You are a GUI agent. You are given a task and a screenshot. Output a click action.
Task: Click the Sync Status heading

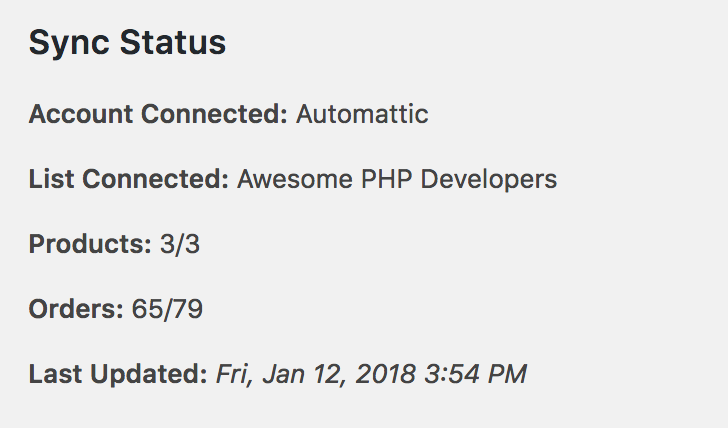click(x=127, y=43)
